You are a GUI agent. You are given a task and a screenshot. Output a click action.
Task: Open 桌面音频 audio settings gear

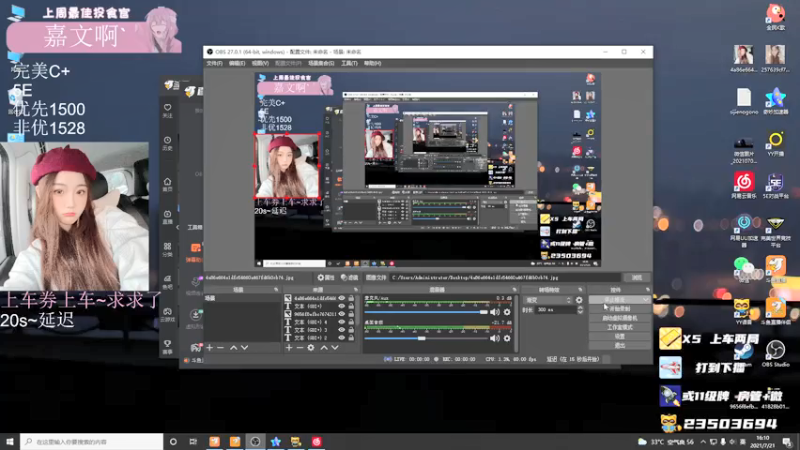point(507,338)
